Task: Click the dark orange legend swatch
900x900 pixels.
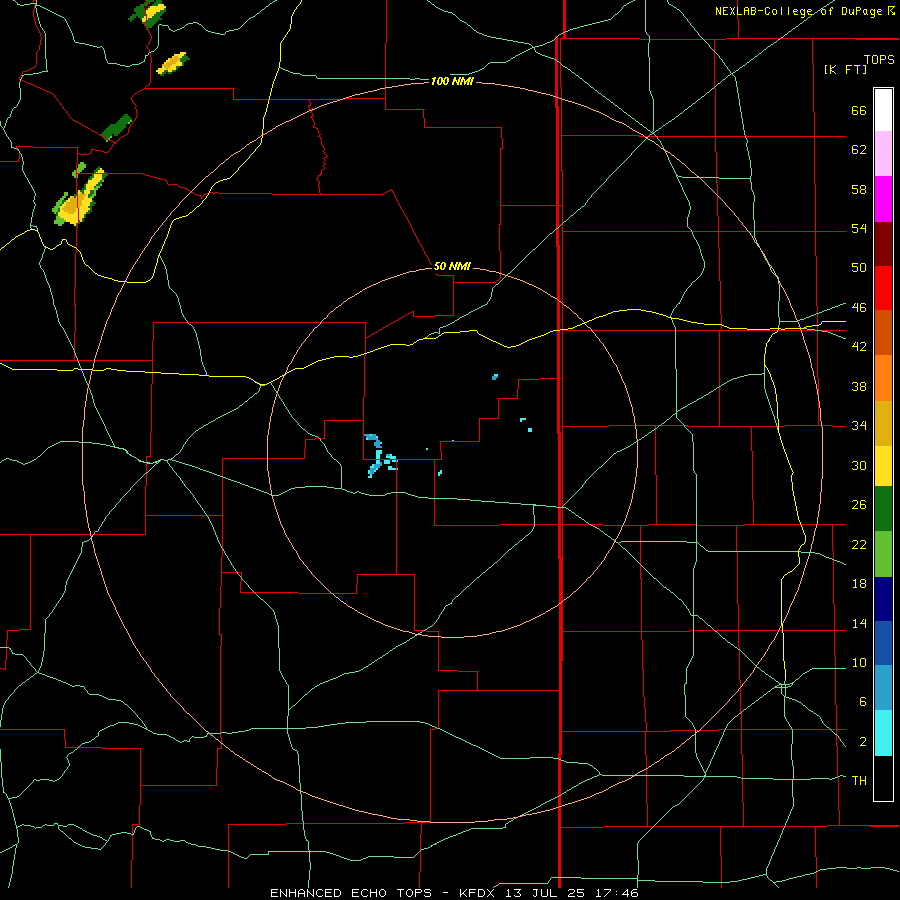Action: 883,333
